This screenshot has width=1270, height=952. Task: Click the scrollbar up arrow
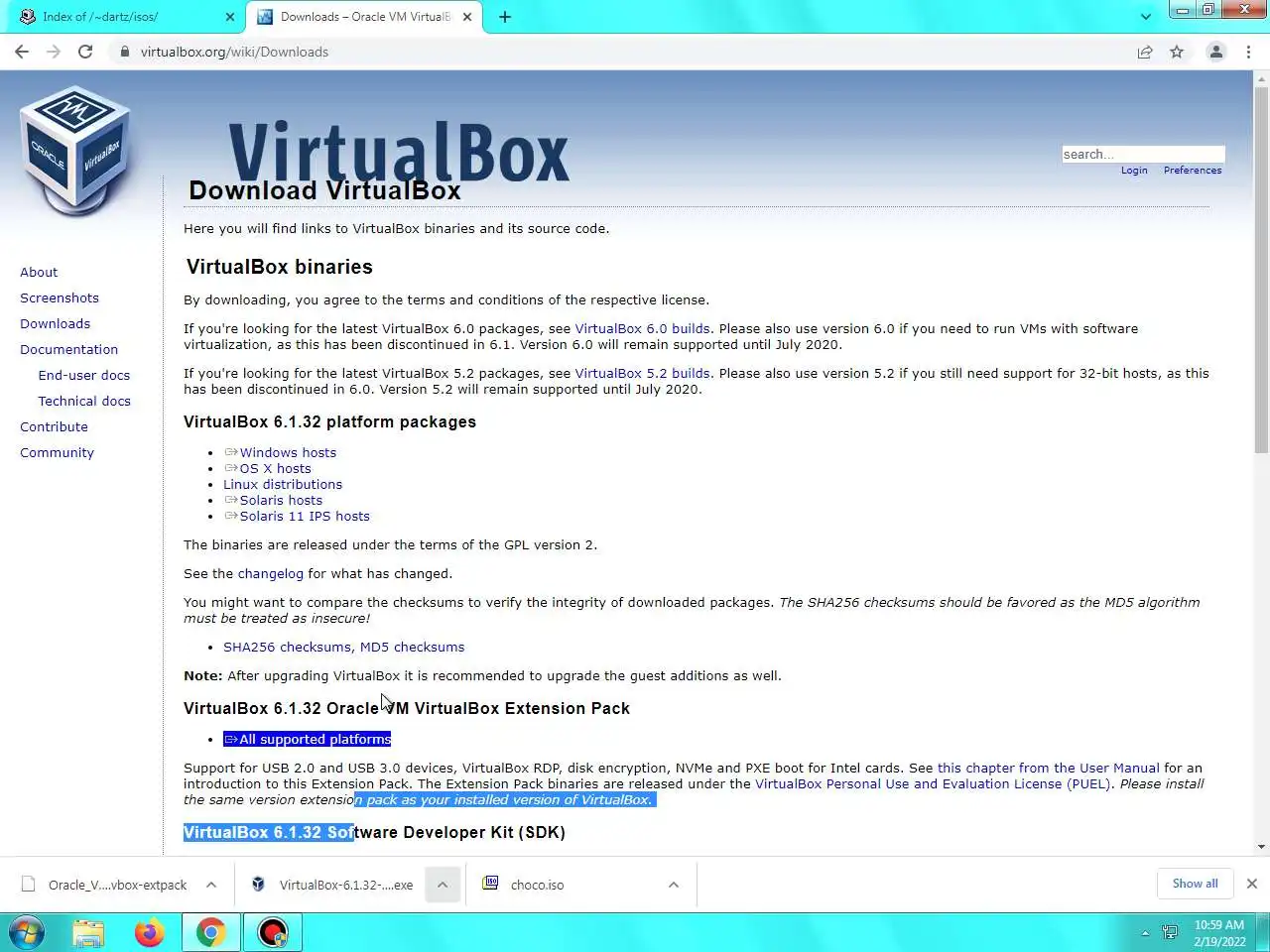tap(1262, 77)
